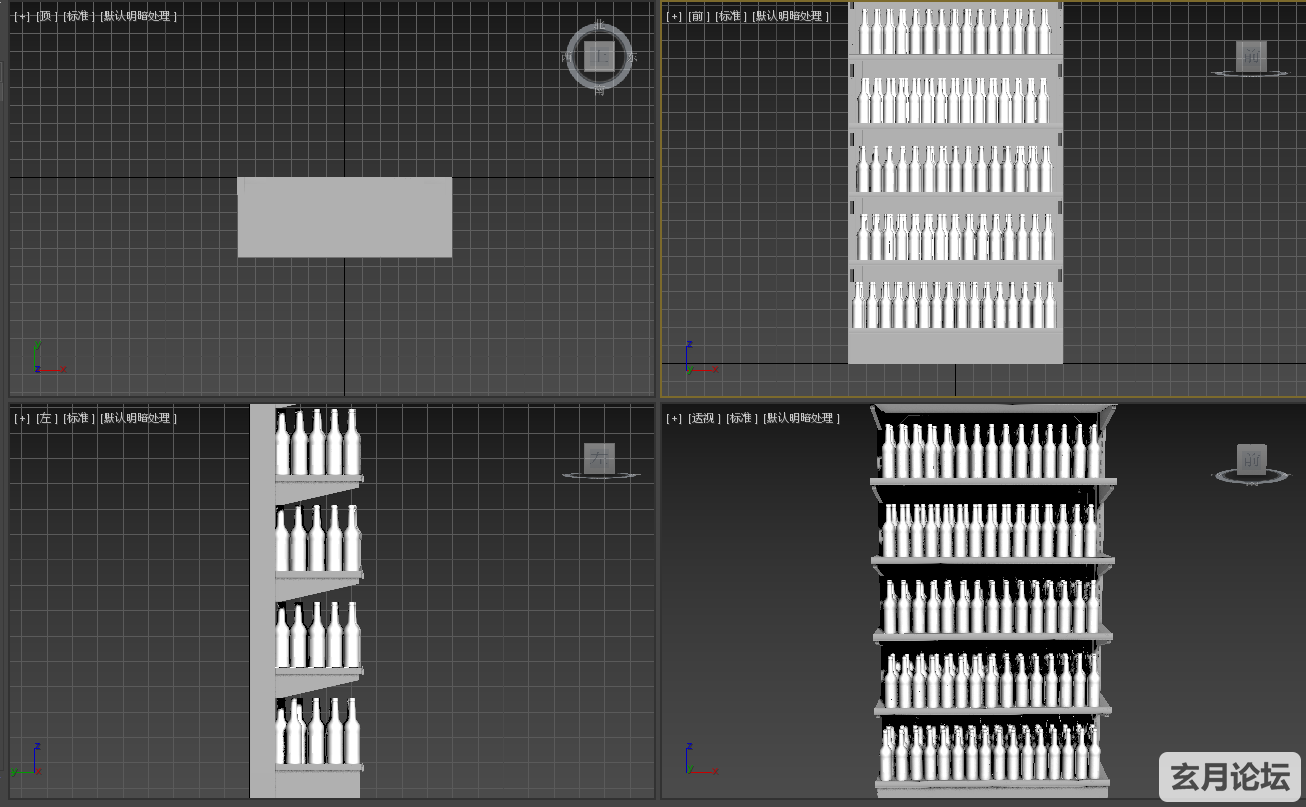Screen dimensions: 1306x807
Task: Click the ViewCube 前 face in Front viewport
Action: coord(1251,56)
